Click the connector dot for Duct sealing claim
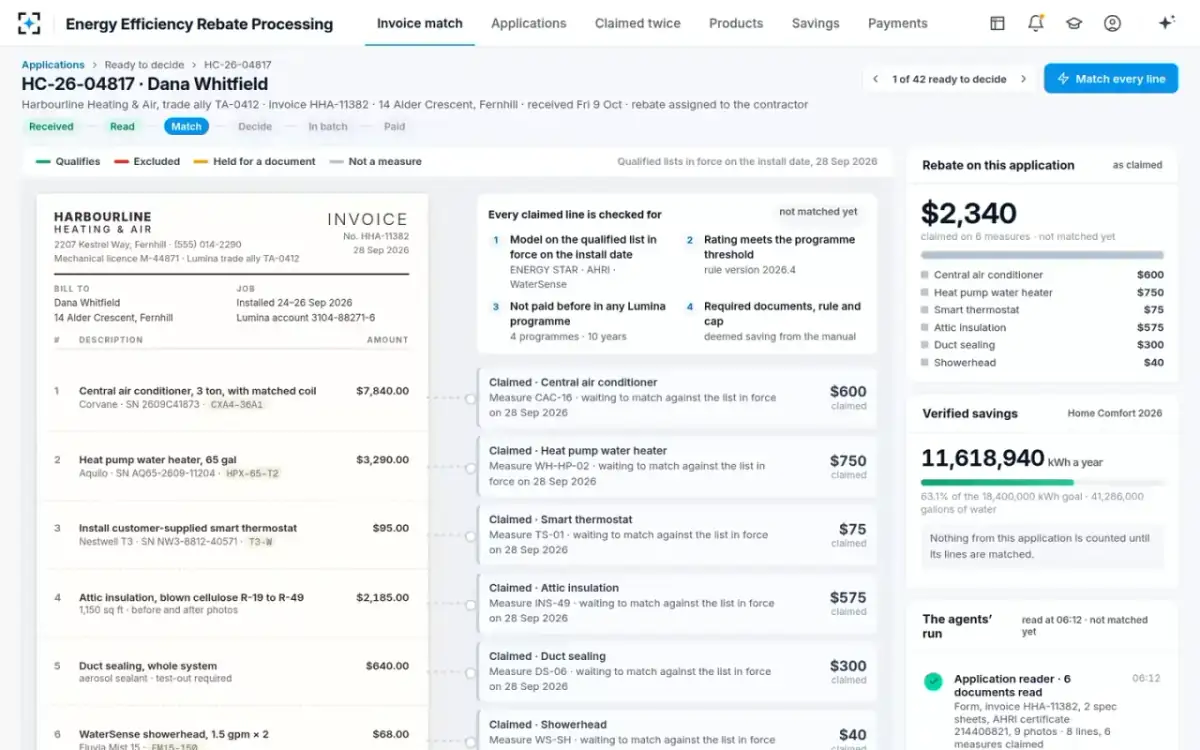 pyautogui.click(x=470, y=672)
